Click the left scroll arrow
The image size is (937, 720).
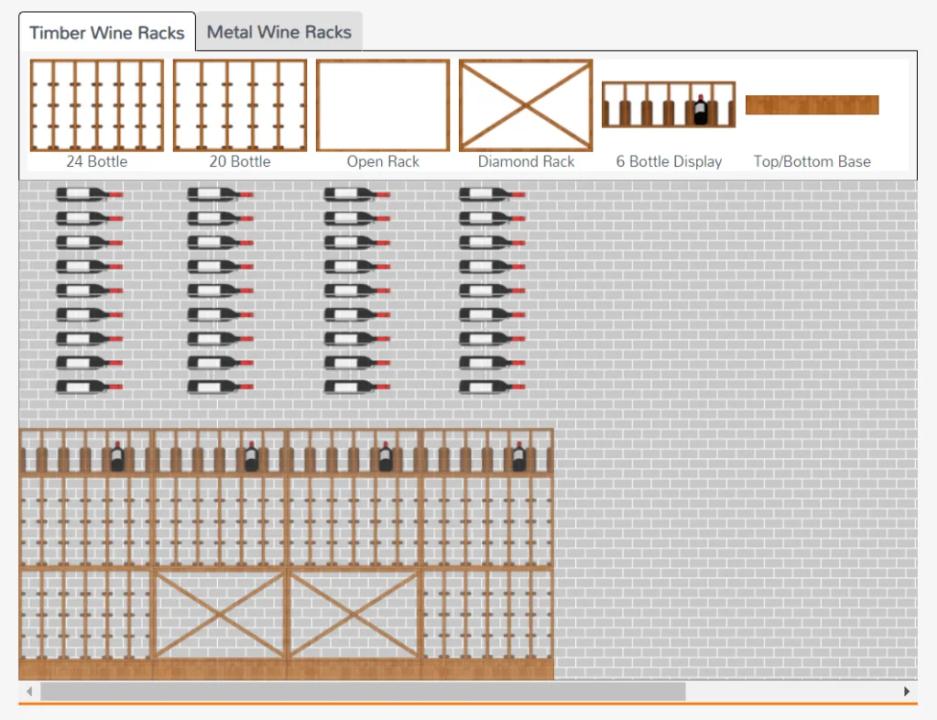pos(29,691)
